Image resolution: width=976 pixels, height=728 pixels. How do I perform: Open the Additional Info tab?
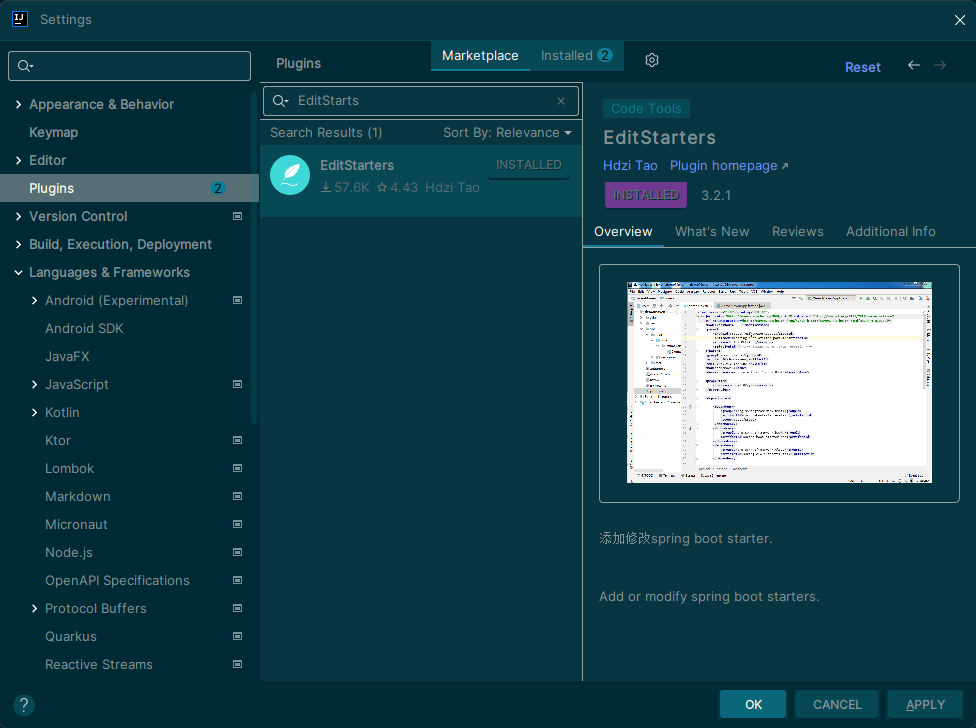click(890, 231)
